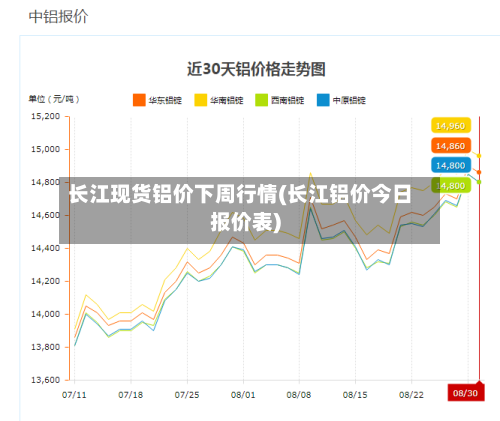The width and height of the screenshot is (500, 421).
Task: Click the orange 14,860 value tooltip
Action: [x=451, y=146]
